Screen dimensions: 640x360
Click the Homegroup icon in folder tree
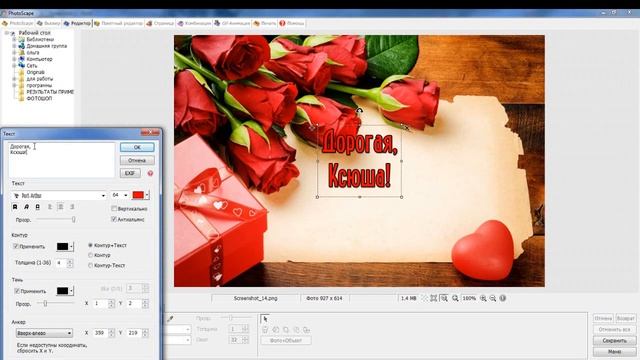22,46
